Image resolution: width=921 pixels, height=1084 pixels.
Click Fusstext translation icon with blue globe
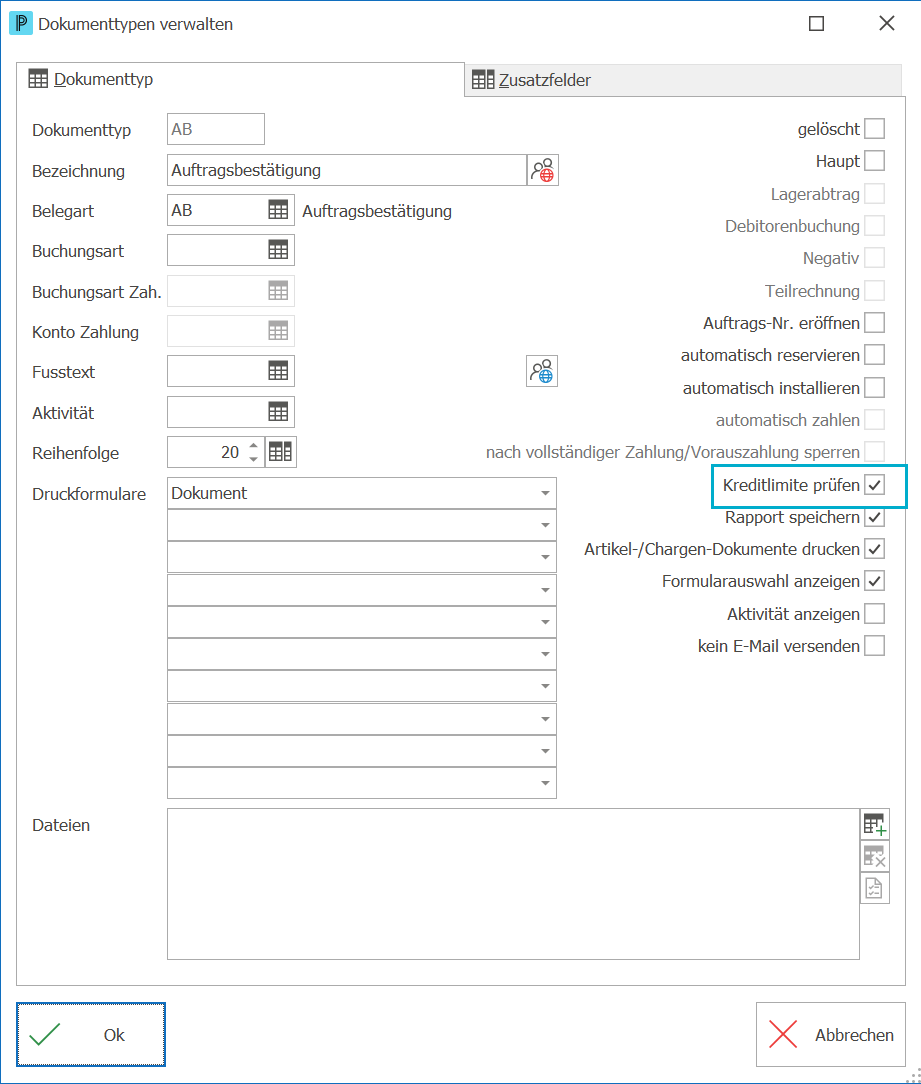point(542,371)
